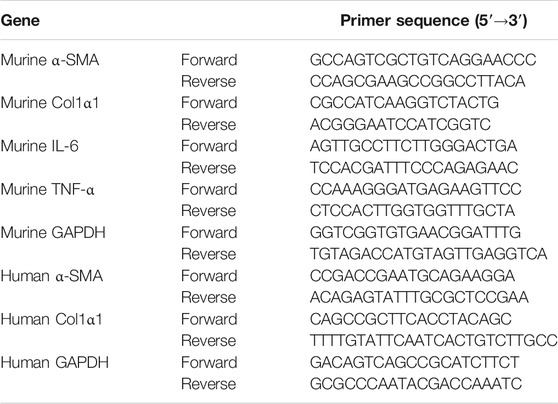This screenshot has height=404, width=558.
Task: Select the Human GAPDH gene label
Action: click(x=55, y=362)
